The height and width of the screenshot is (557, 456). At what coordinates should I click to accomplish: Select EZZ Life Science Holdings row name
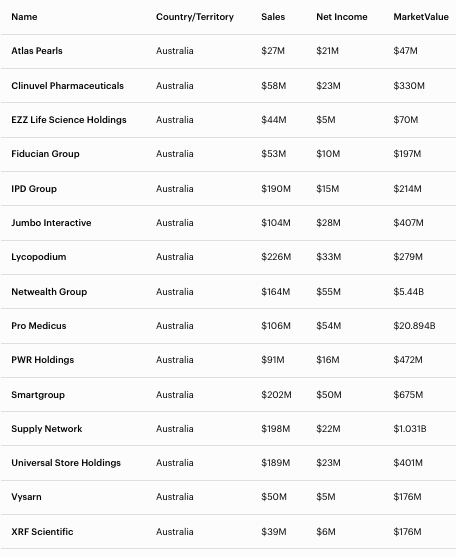pyautogui.click(x=69, y=120)
